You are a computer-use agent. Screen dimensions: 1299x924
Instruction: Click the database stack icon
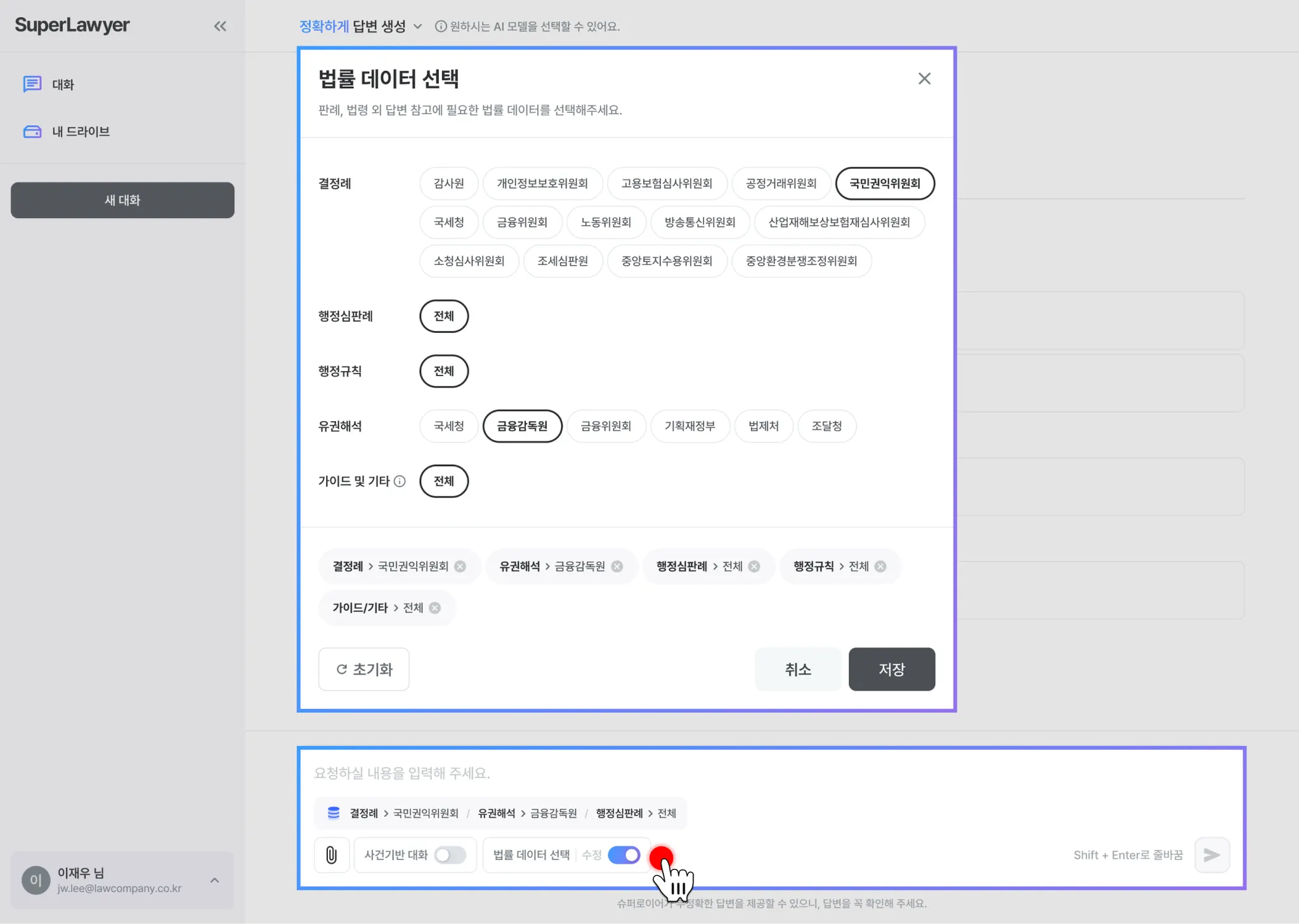(334, 813)
